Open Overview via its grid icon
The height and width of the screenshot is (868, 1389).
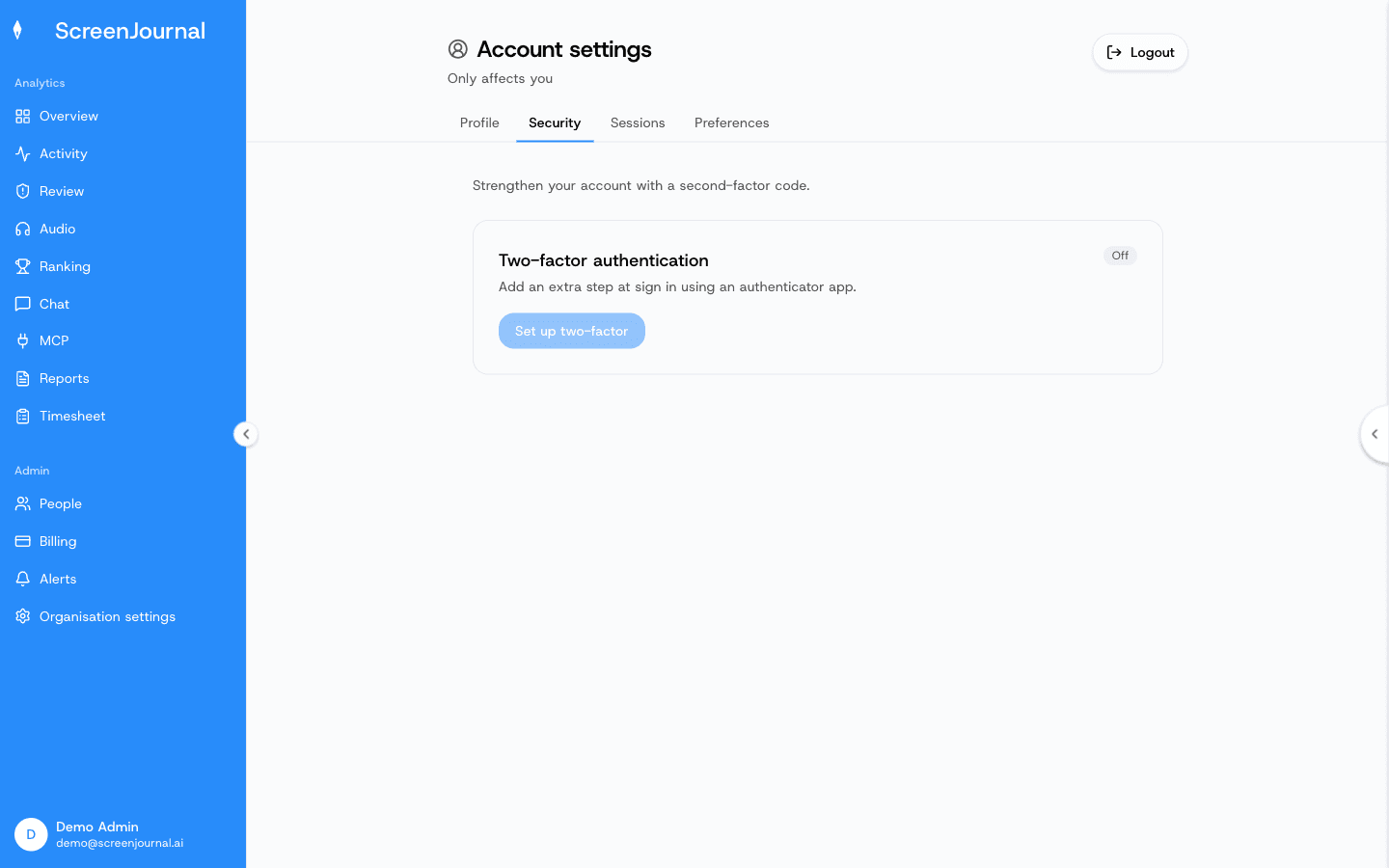[23, 117]
